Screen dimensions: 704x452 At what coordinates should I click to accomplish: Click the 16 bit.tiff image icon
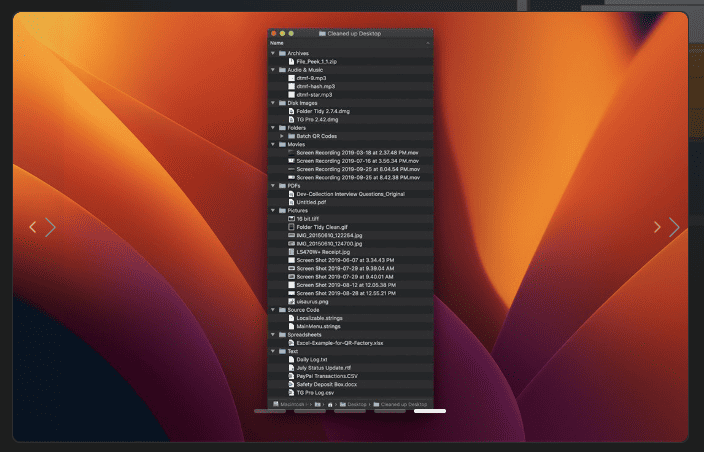pyautogui.click(x=291, y=219)
